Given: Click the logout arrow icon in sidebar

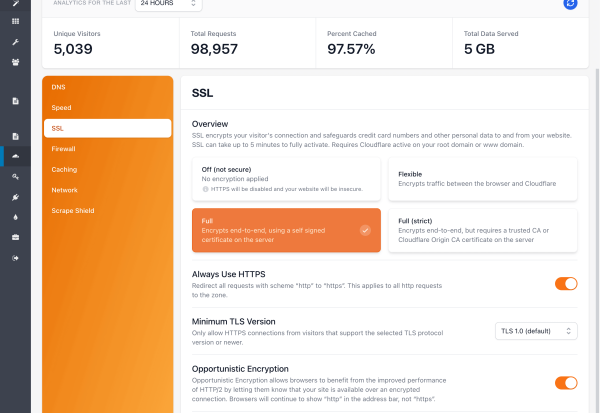Looking at the screenshot, I should pyautogui.click(x=15, y=258).
